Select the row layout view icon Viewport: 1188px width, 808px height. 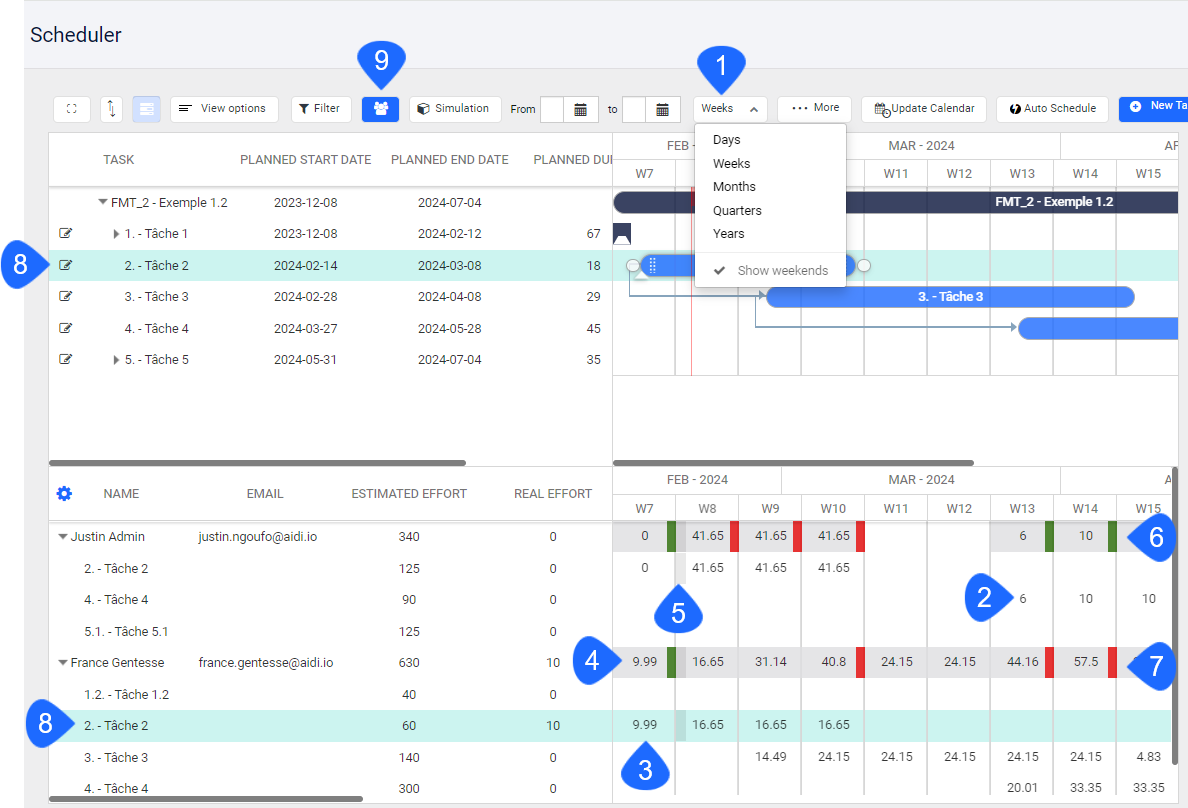pyautogui.click(x=146, y=109)
